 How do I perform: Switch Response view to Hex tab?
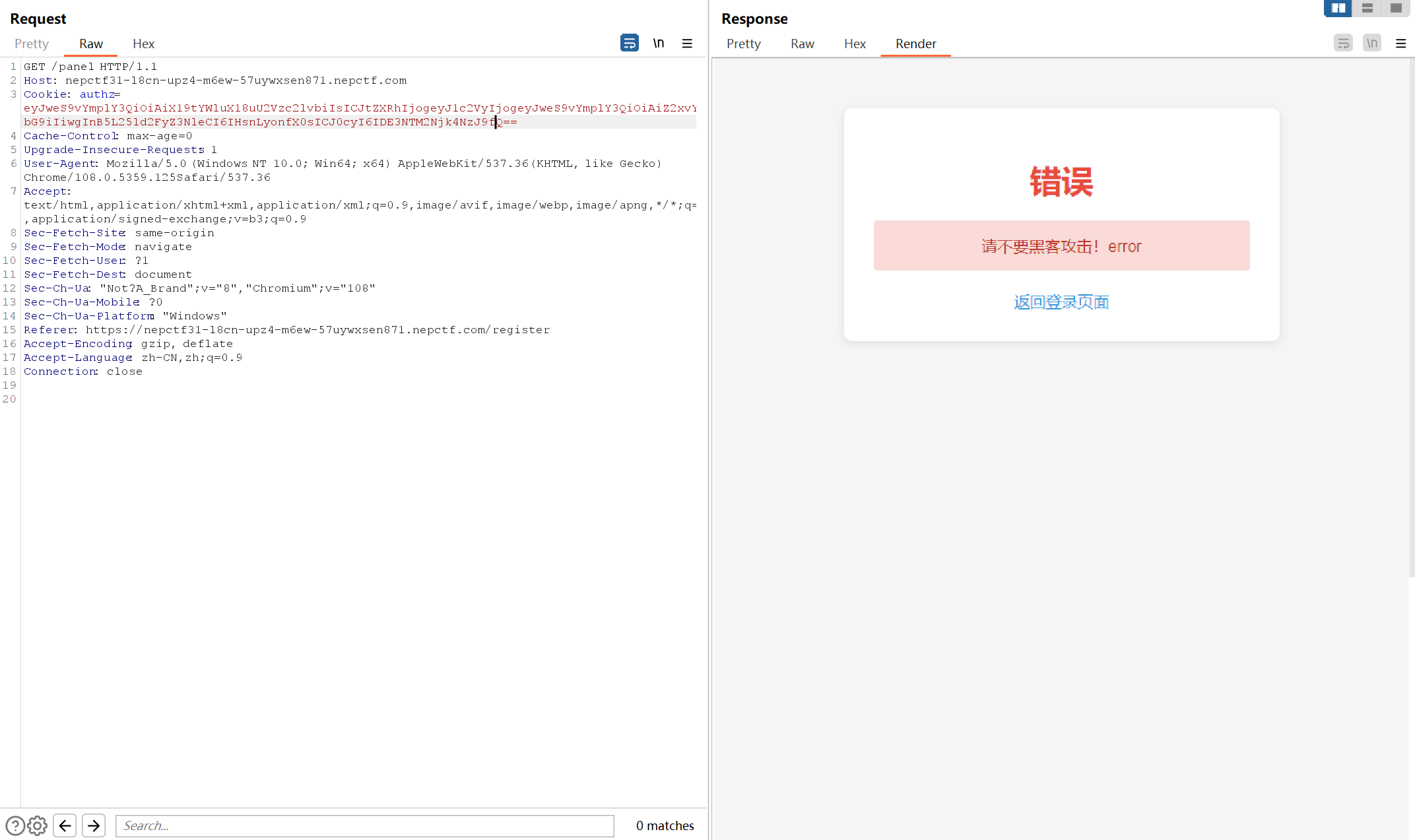[x=855, y=44]
